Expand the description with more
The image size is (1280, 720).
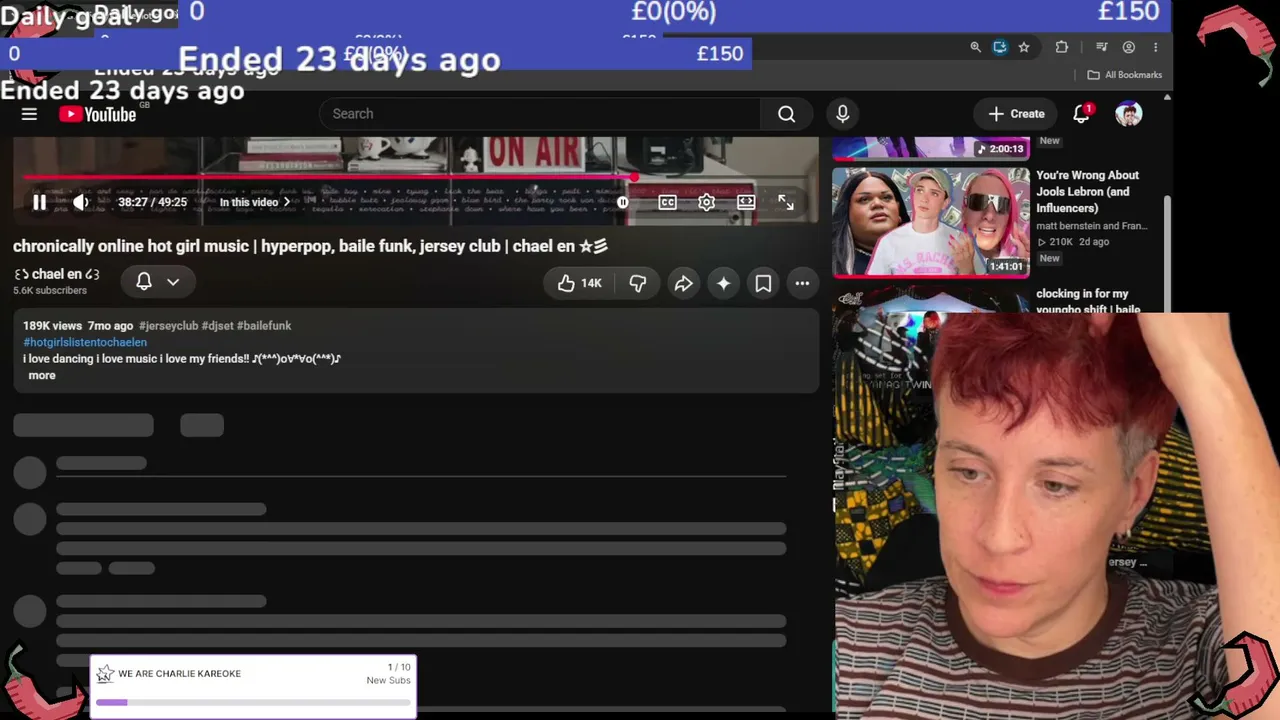pyautogui.click(x=42, y=375)
